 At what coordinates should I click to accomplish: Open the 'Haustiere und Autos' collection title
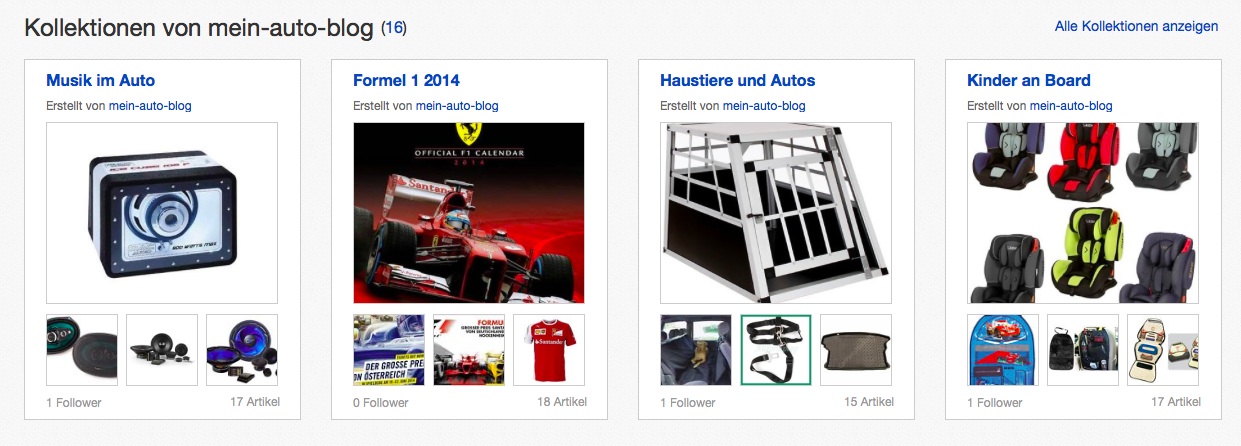737,80
